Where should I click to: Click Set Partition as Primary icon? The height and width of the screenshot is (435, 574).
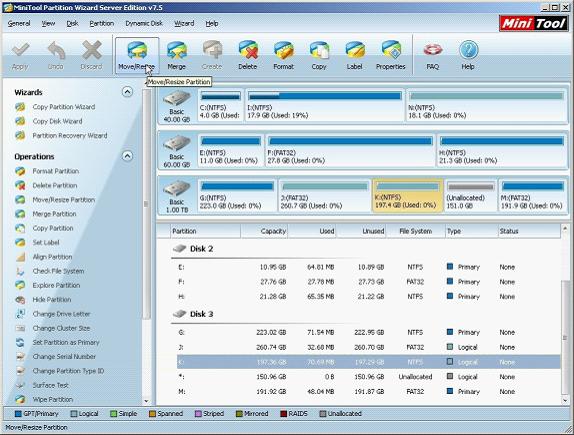(20, 342)
